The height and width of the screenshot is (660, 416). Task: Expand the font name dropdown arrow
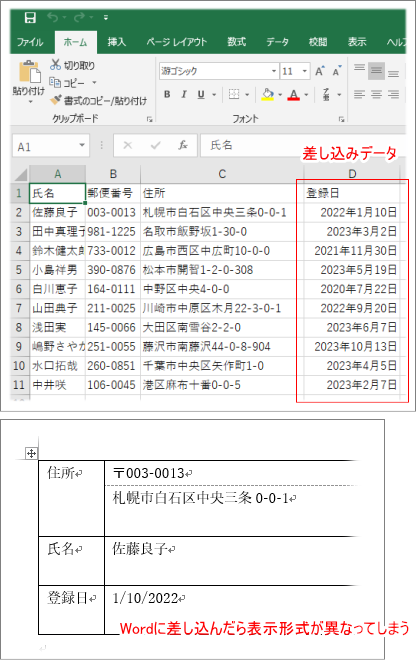pyautogui.click(x=274, y=71)
